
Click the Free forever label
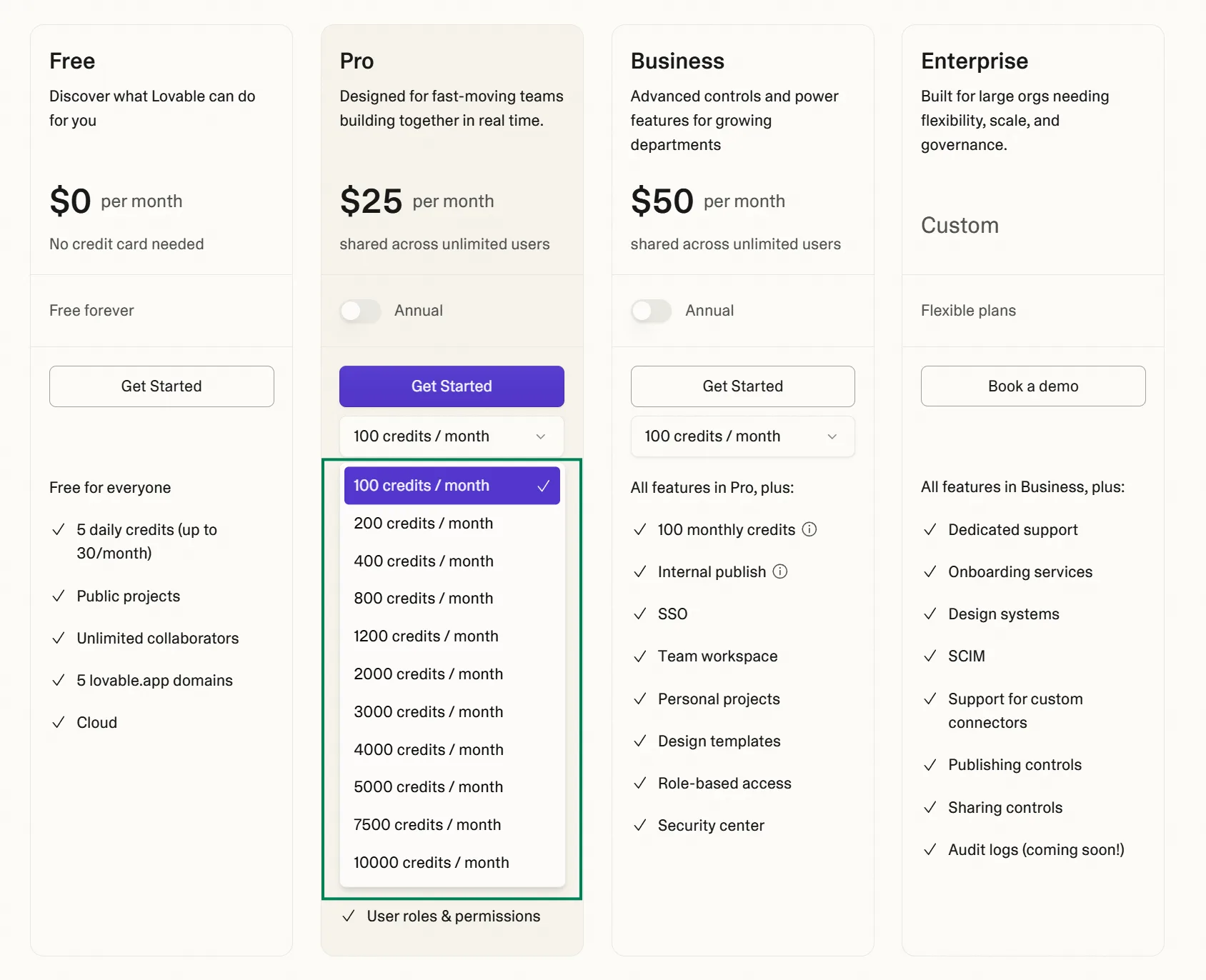pos(91,311)
